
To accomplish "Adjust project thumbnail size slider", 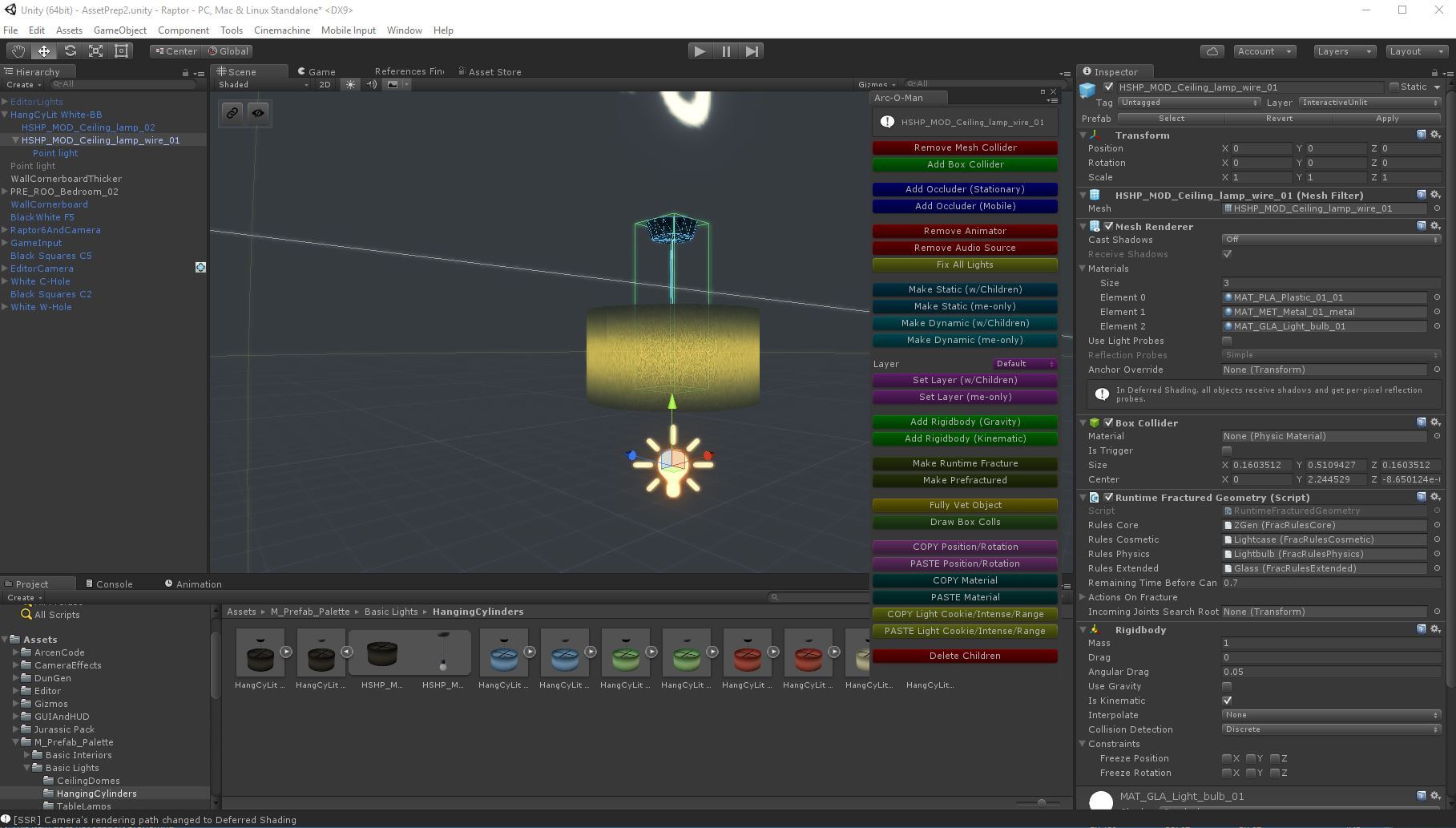I will (x=1041, y=802).
